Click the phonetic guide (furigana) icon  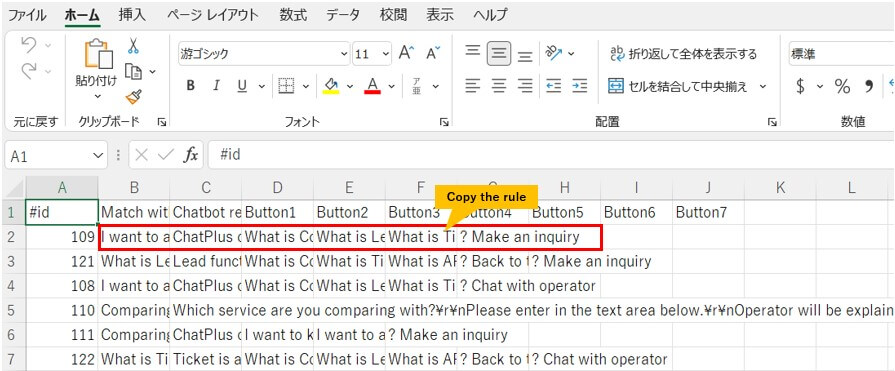(417, 86)
